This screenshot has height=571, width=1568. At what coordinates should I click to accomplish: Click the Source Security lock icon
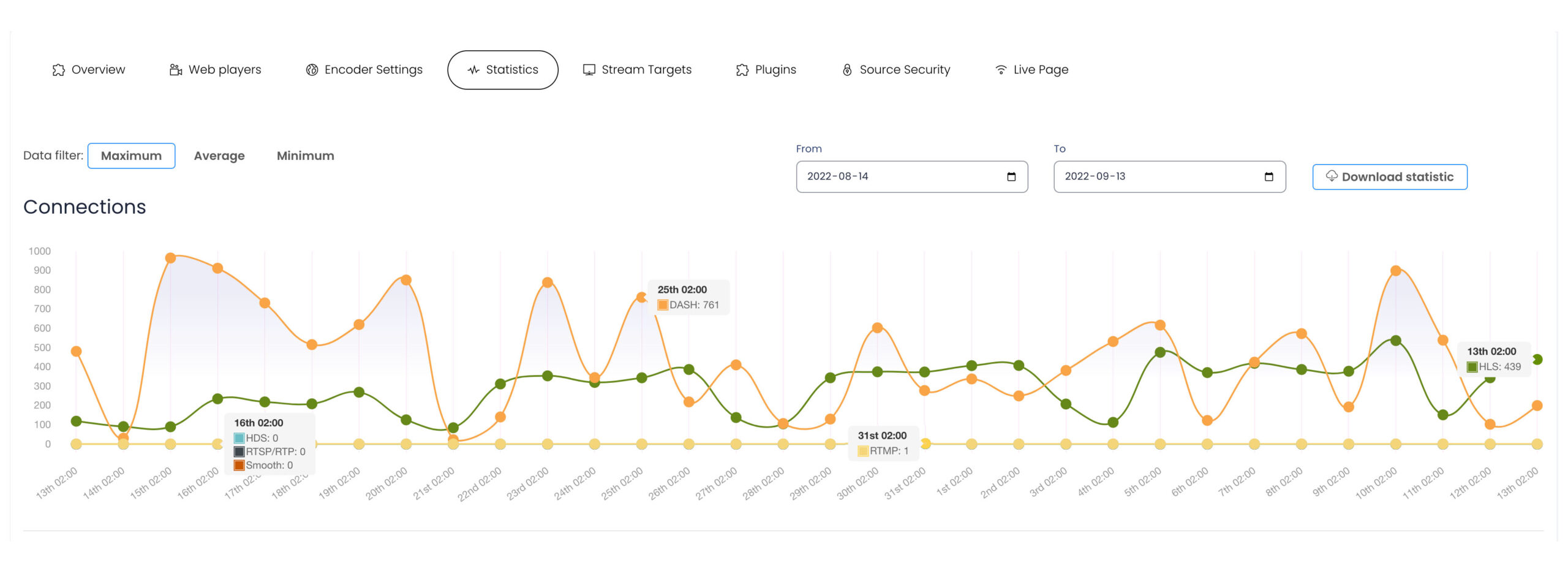tap(847, 70)
